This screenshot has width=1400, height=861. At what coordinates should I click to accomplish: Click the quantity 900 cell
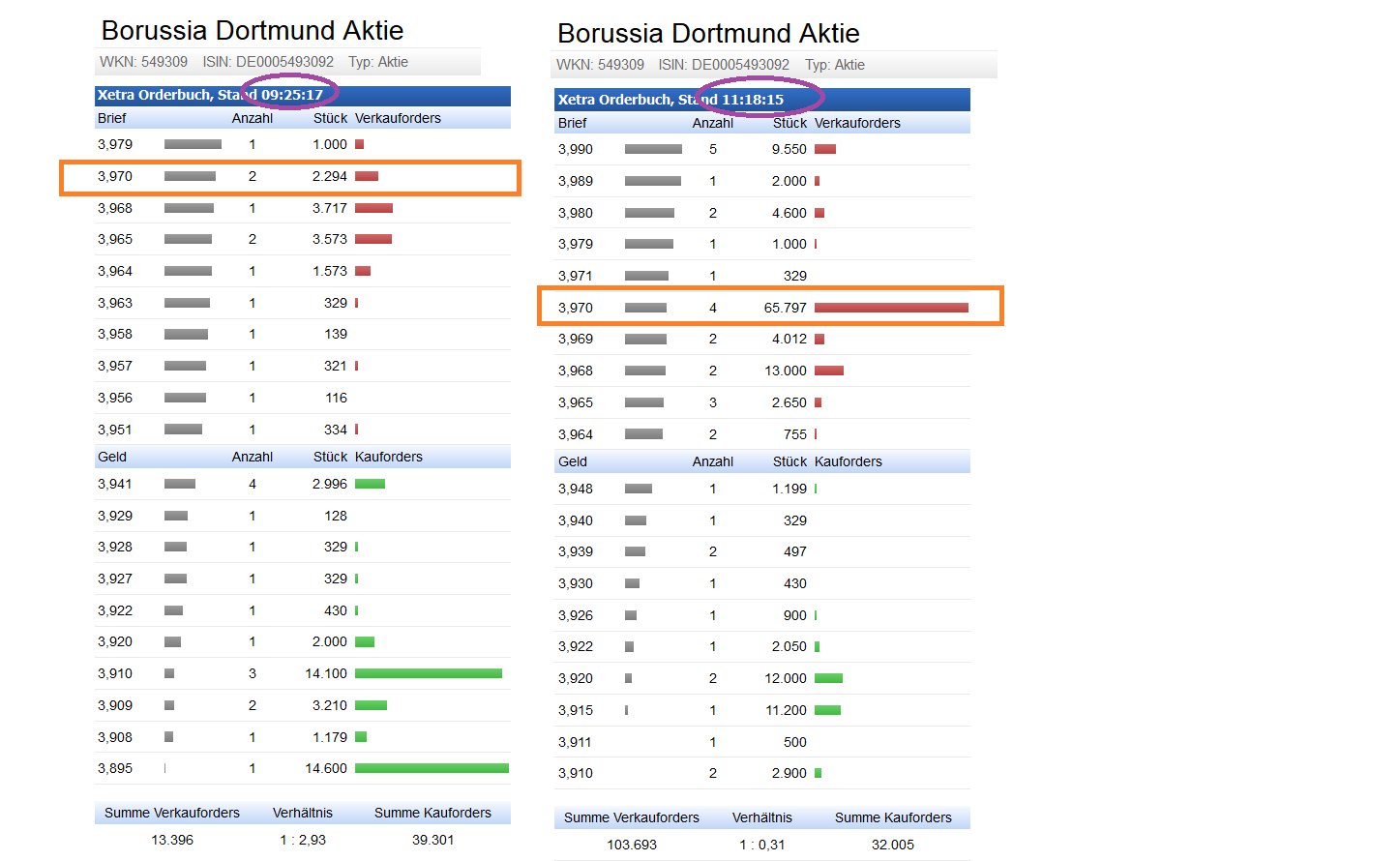coord(795,615)
